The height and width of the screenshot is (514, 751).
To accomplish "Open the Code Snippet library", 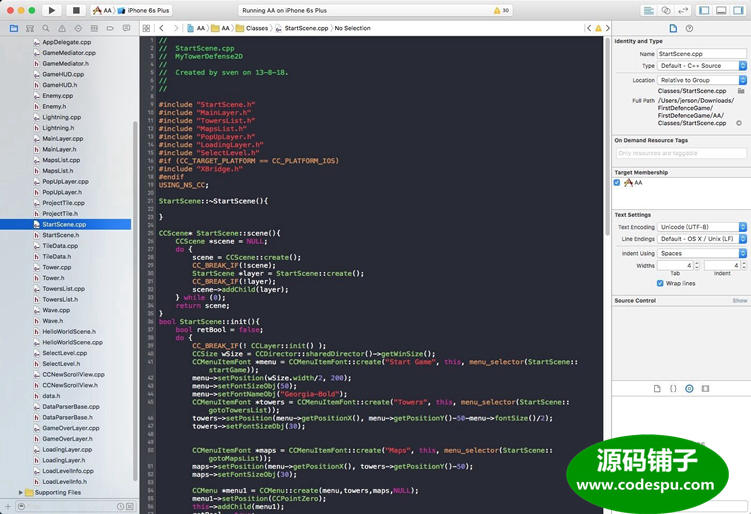I will (x=673, y=388).
